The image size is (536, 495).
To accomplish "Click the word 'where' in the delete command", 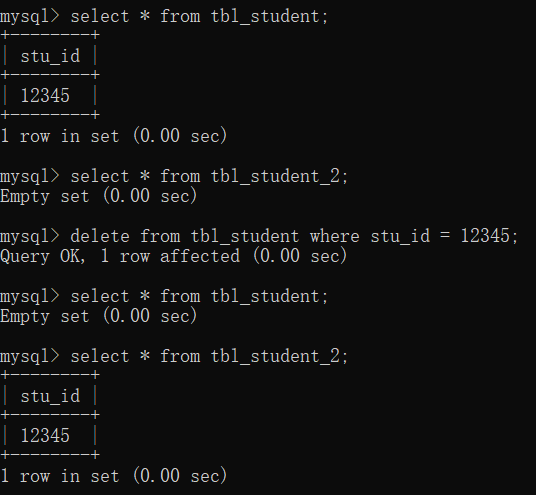I will pos(335,236).
